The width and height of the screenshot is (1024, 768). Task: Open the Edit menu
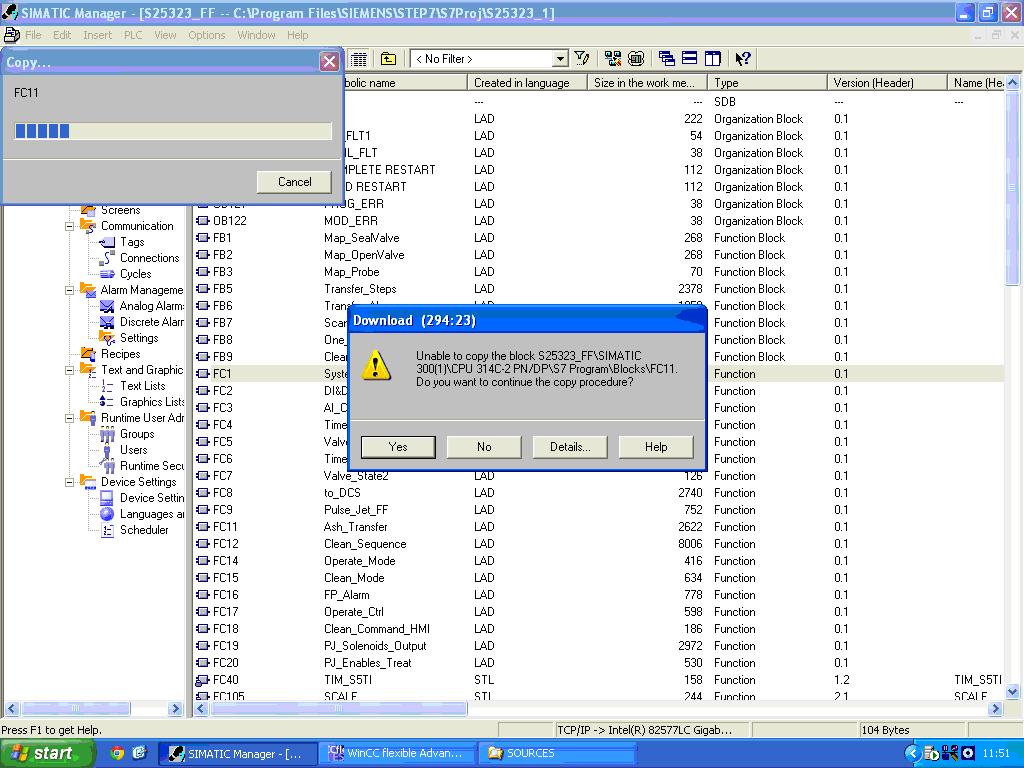pos(62,35)
